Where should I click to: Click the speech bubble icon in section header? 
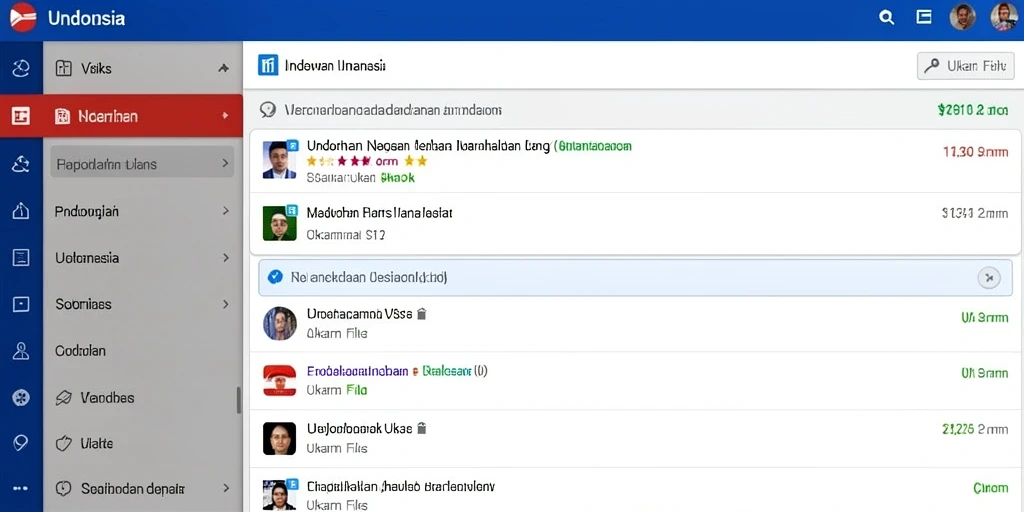tap(267, 110)
